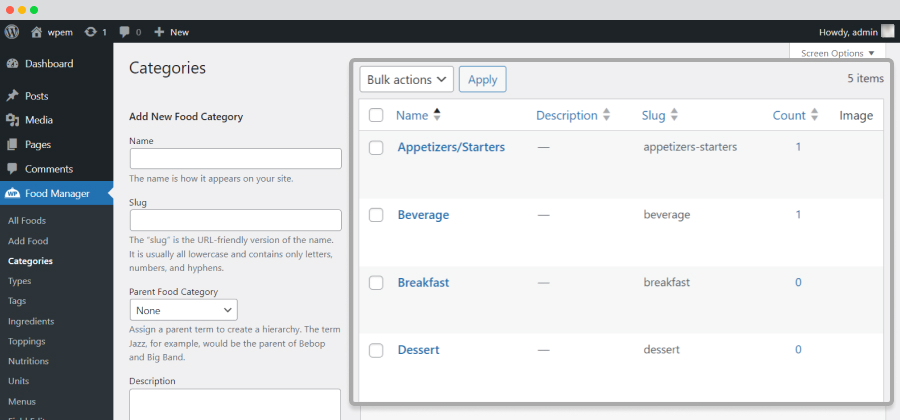Toggle the select-all checkbox in the table header
Viewport: 900px width, 420px height.
coord(376,115)
